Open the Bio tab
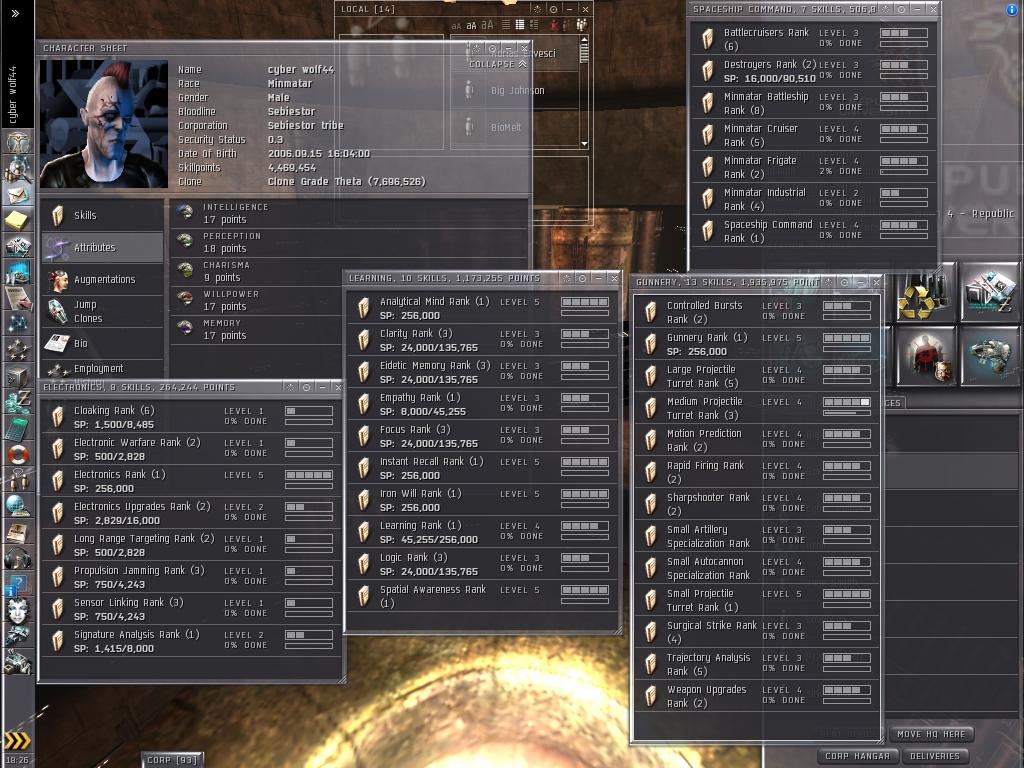1024x768 pixels. [x=103, y=343]
